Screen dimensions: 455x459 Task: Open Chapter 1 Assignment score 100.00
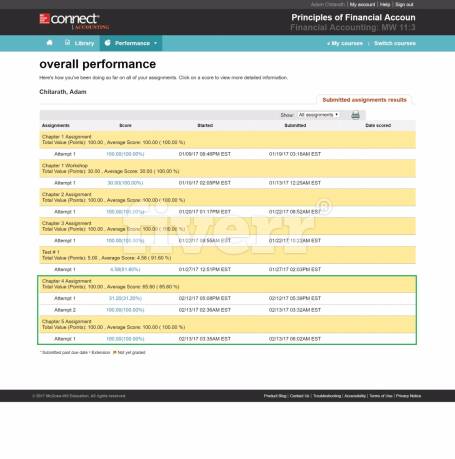(x=125, y=154)
